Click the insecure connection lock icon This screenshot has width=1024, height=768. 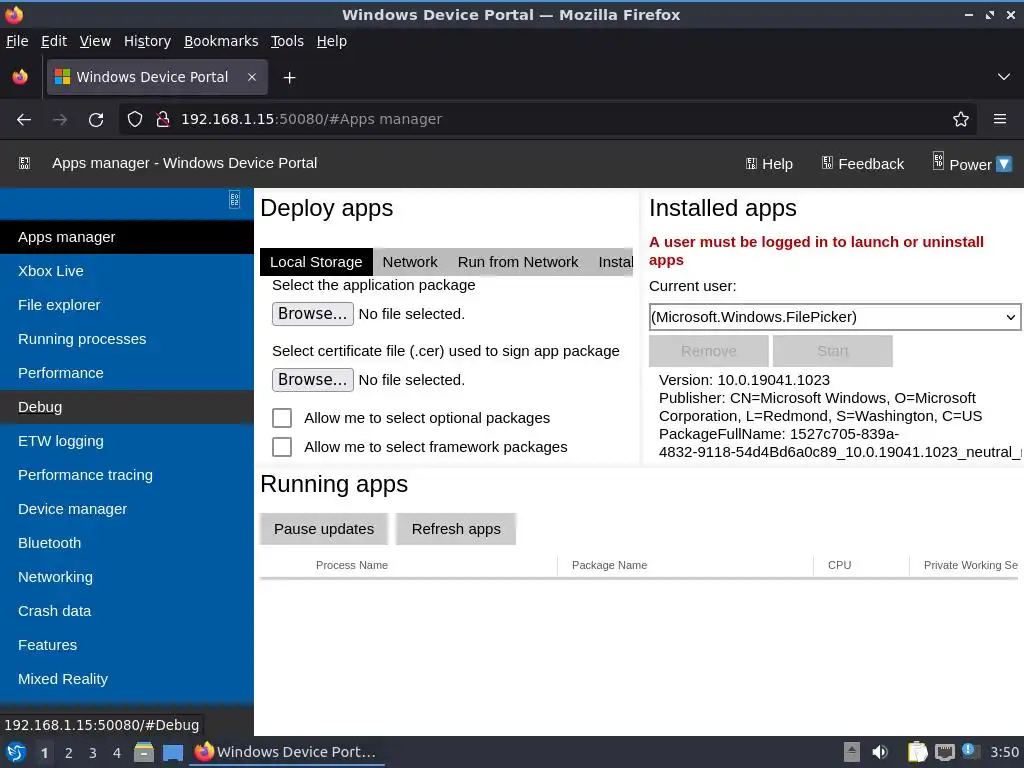tap(163, 120)
